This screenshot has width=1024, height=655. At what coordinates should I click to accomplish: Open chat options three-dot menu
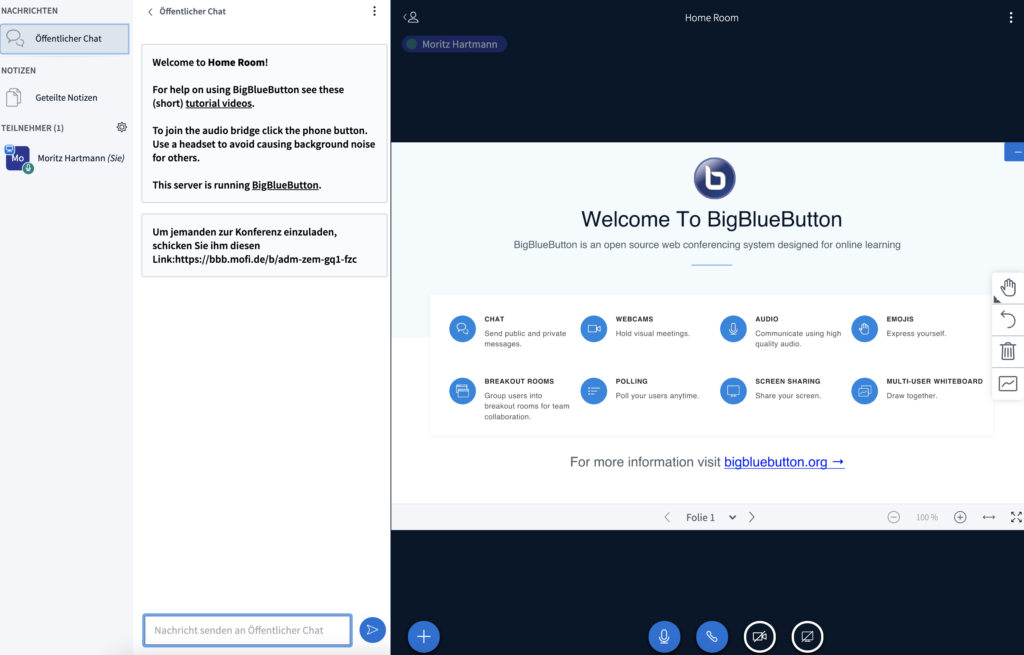coord(374,11)
